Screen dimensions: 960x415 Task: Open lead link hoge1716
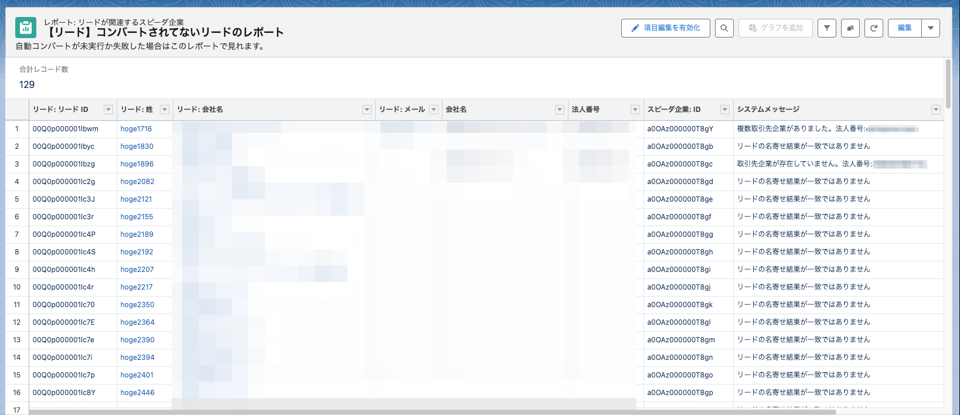(x=136, y=129)
